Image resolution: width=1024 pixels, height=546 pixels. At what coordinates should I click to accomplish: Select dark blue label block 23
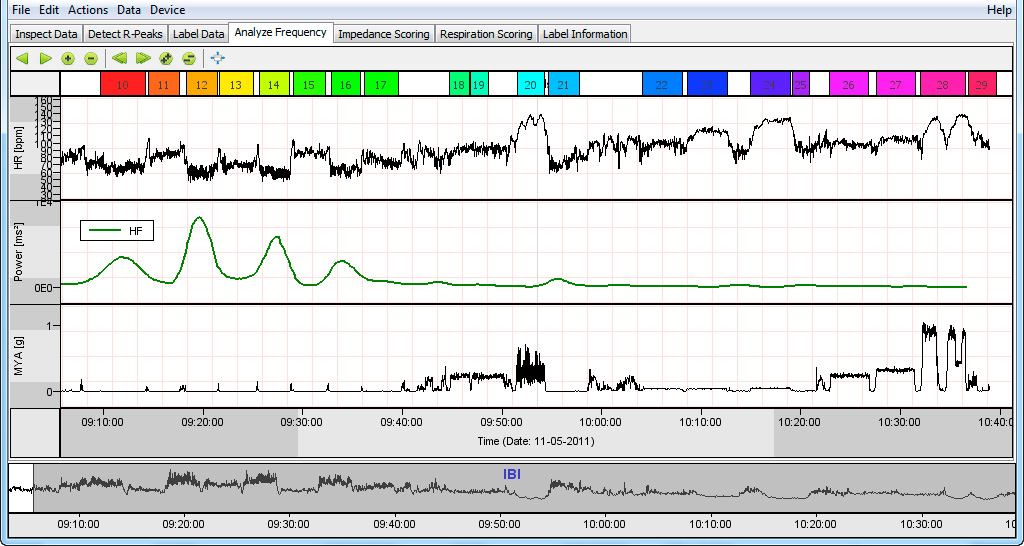point(707,84)
